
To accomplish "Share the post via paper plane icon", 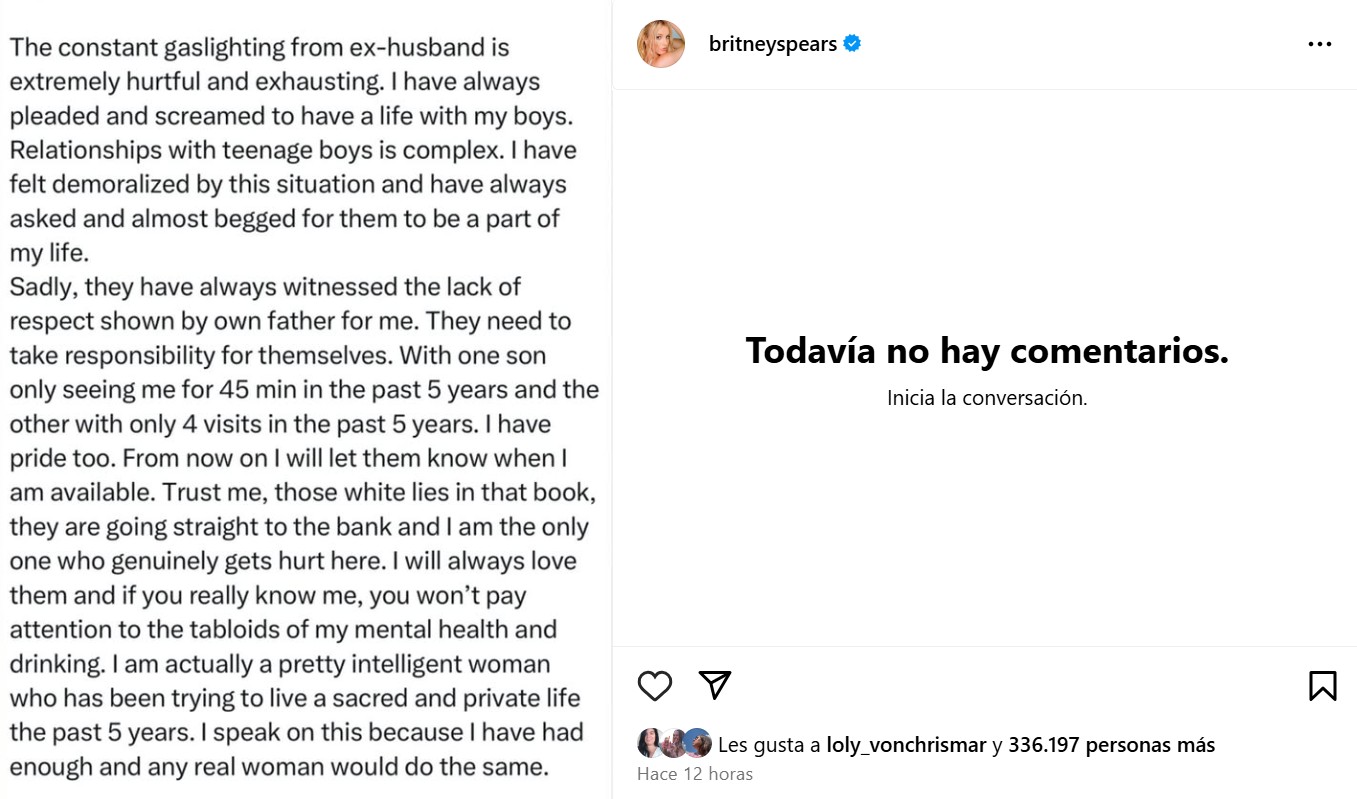I will point(715,685).
